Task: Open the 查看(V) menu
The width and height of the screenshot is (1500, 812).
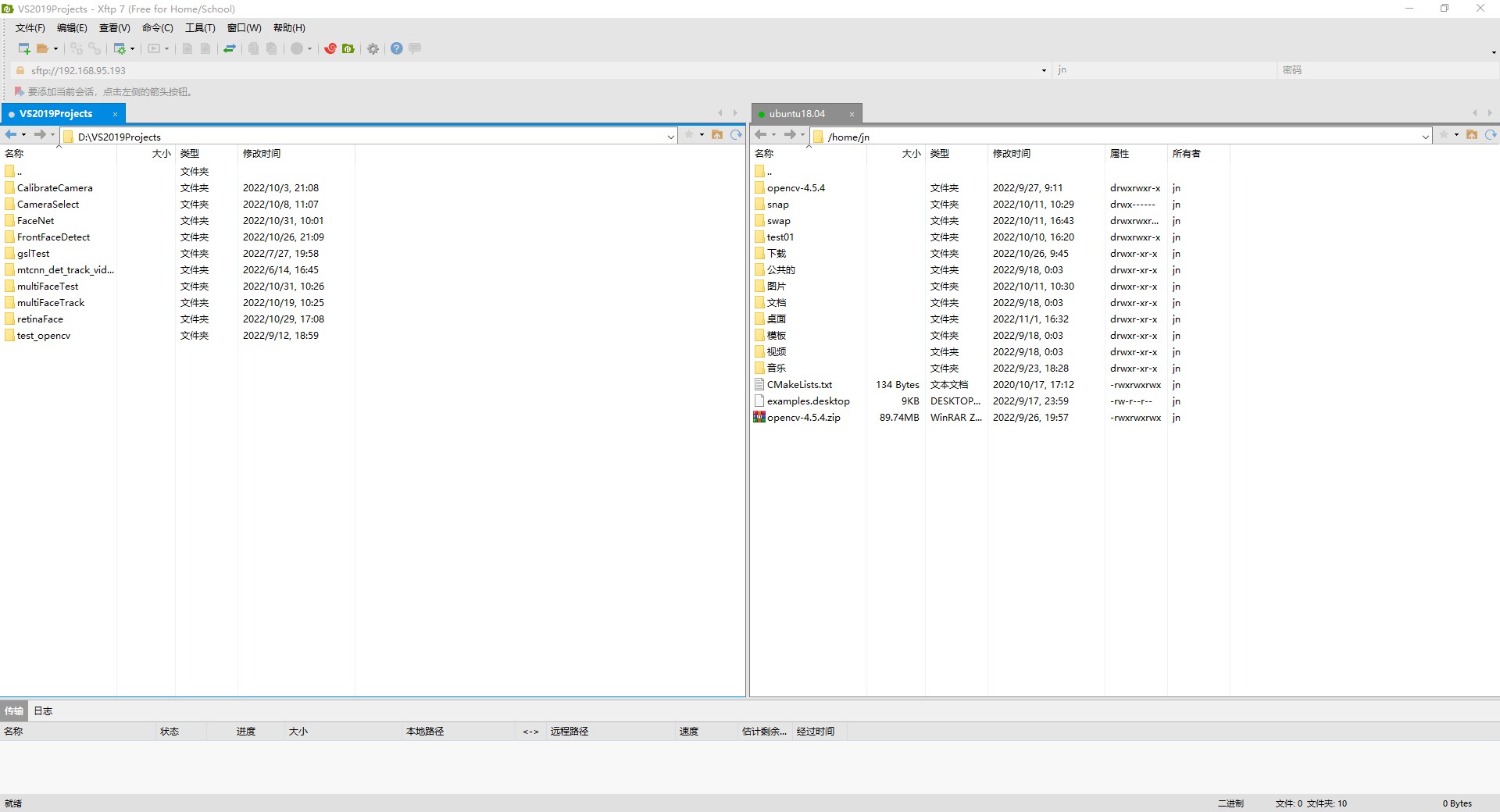Action: pyautogui.click(x=115, y=27)
